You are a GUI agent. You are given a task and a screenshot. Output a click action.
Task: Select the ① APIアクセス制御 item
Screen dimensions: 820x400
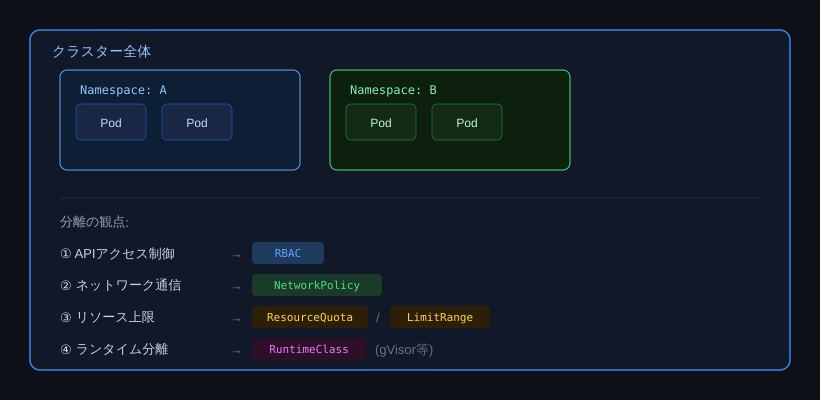point(117,254)
